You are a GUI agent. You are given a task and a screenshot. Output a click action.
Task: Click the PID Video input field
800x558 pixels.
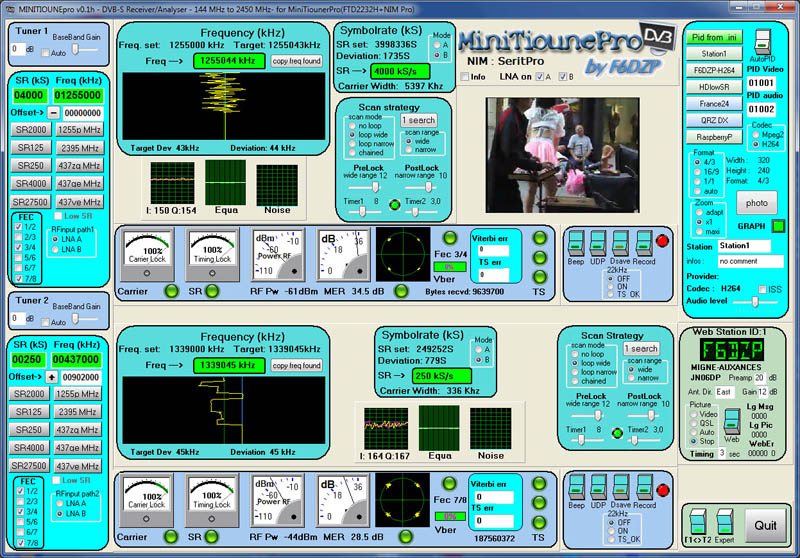[761, 83]
